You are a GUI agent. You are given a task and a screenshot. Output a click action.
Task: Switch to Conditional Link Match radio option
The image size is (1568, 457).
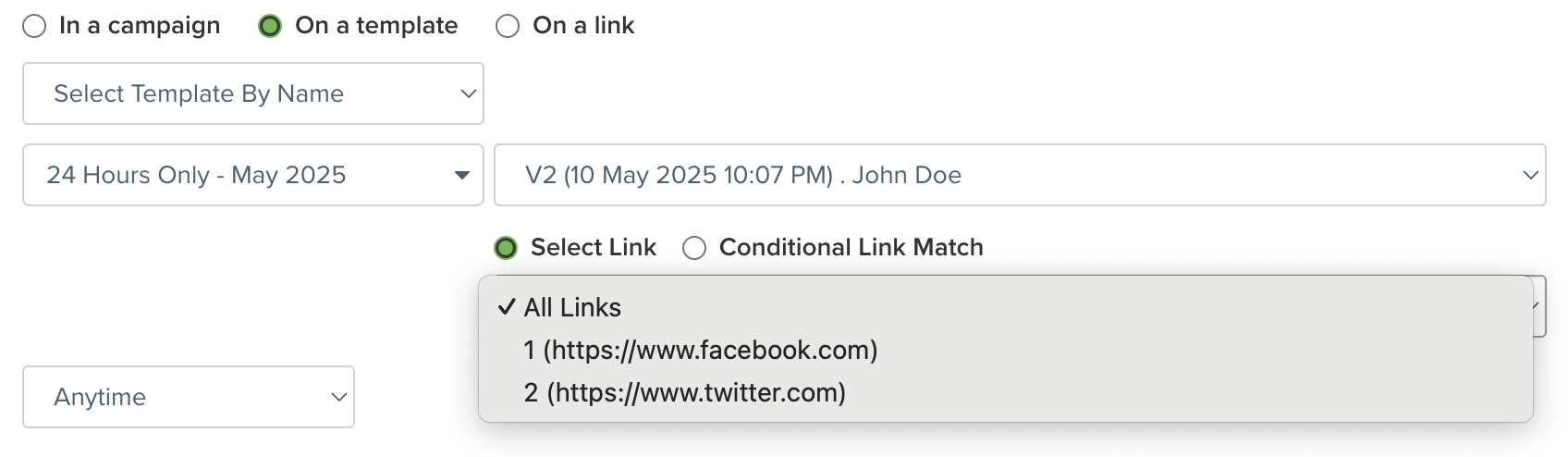point(694,248)
